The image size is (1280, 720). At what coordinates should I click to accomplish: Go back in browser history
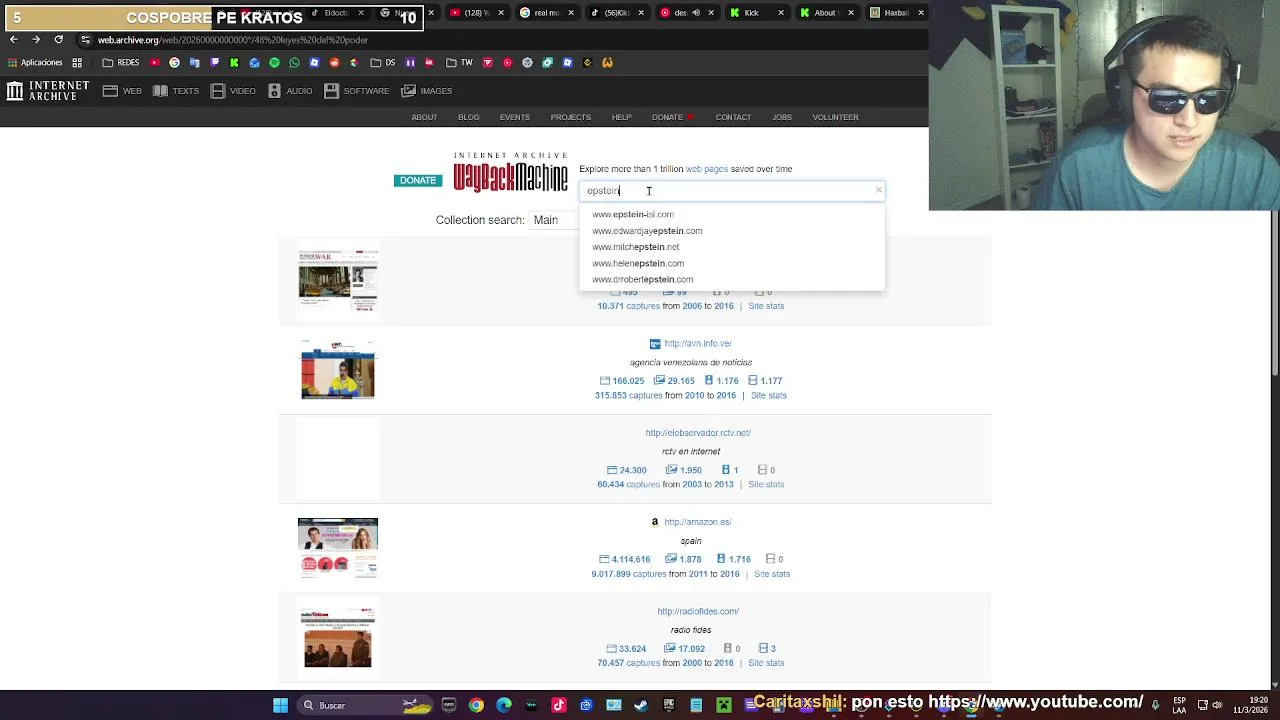[x=13, y=40]
